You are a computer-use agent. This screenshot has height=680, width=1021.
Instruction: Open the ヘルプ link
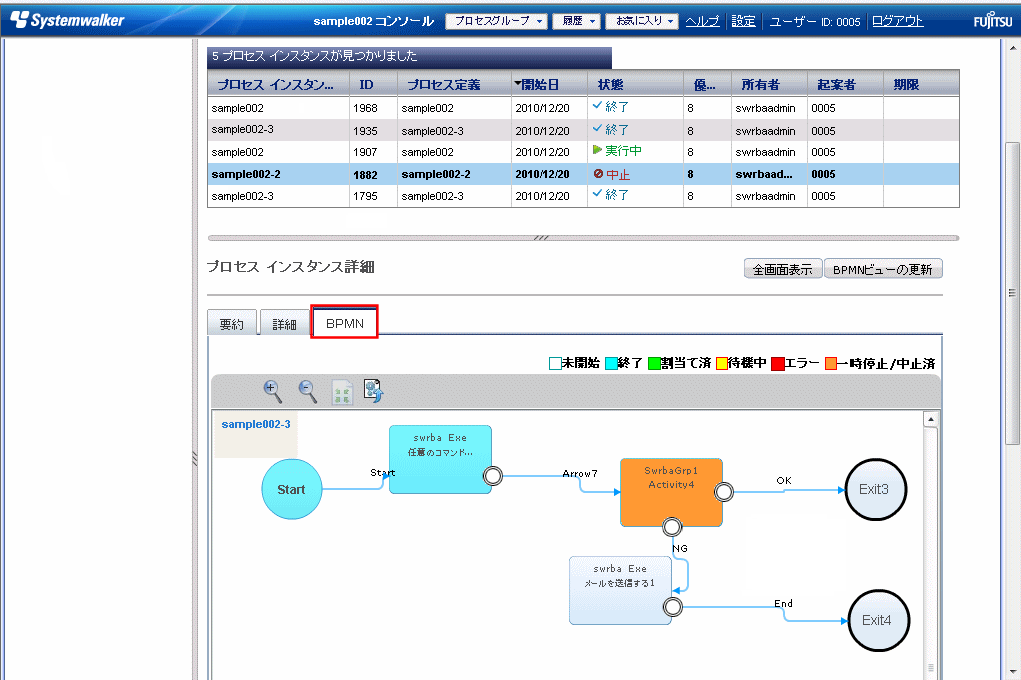tap(702, 21)
